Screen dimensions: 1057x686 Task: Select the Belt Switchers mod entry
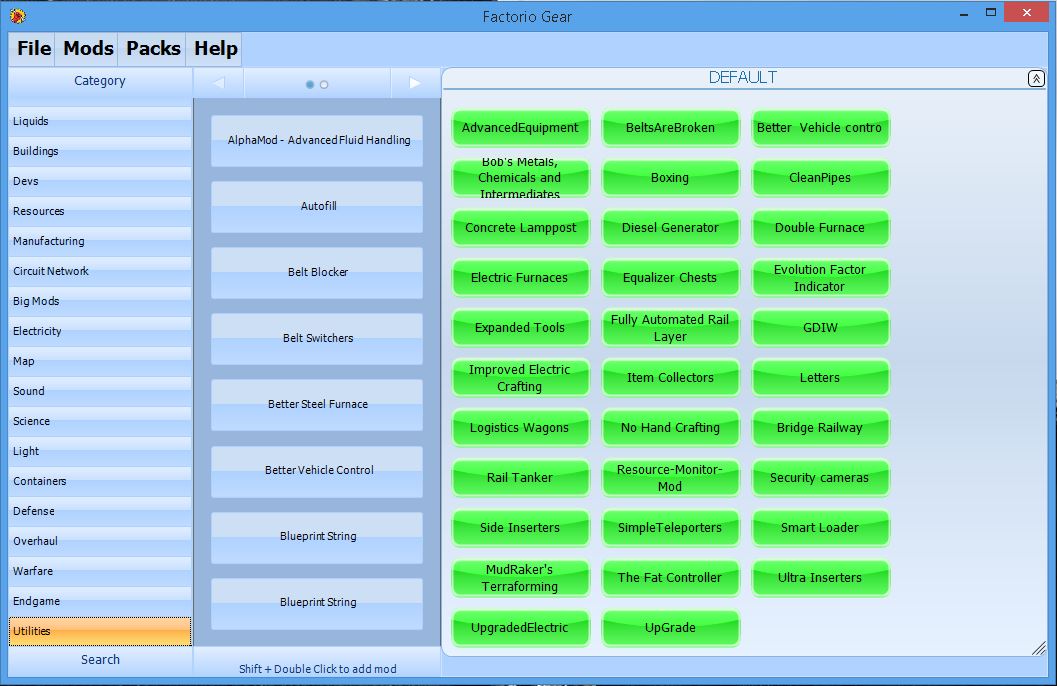317,339
